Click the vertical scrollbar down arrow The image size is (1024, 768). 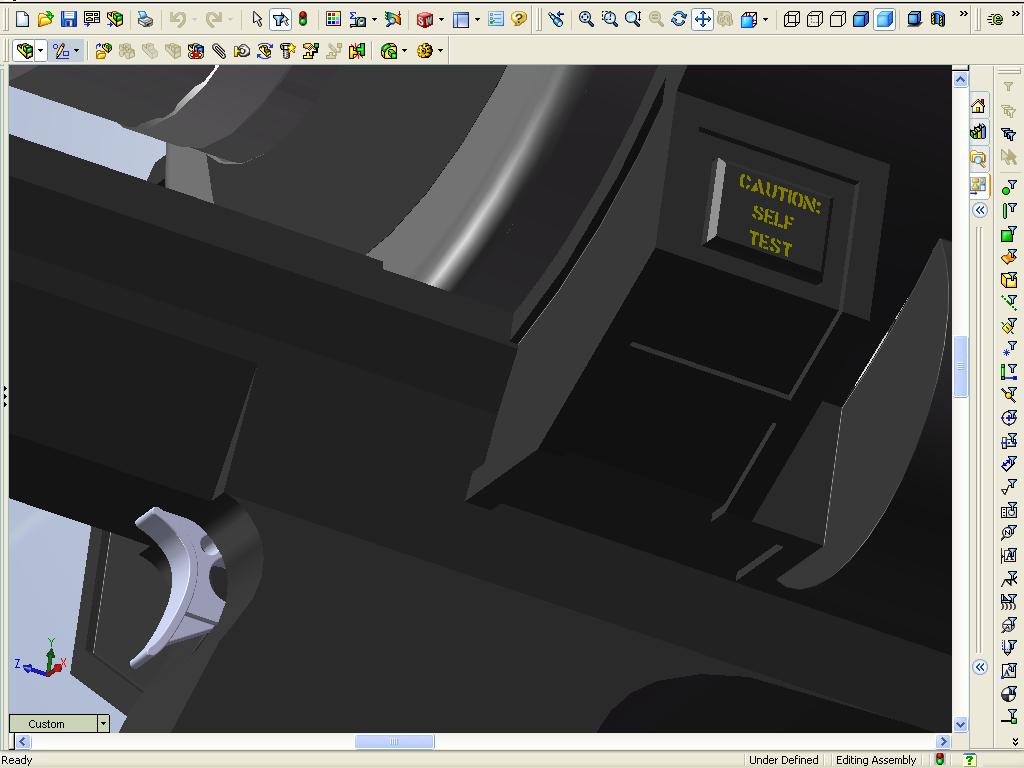tap(960, 724)
